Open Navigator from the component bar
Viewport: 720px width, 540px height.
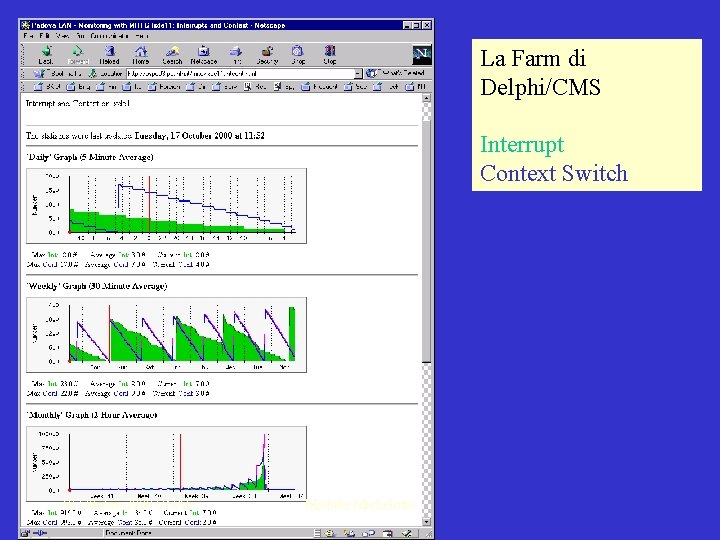coord(330,534)
